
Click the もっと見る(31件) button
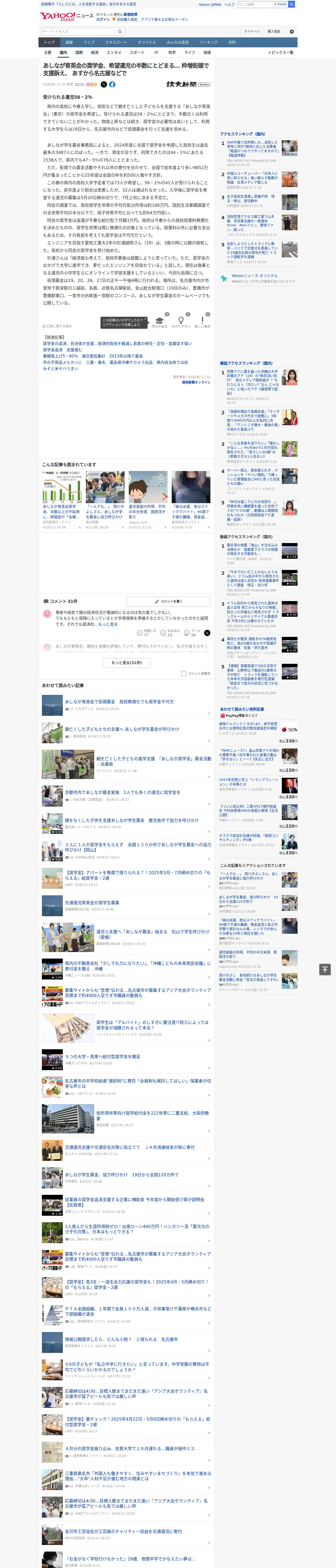pos(126,662)
